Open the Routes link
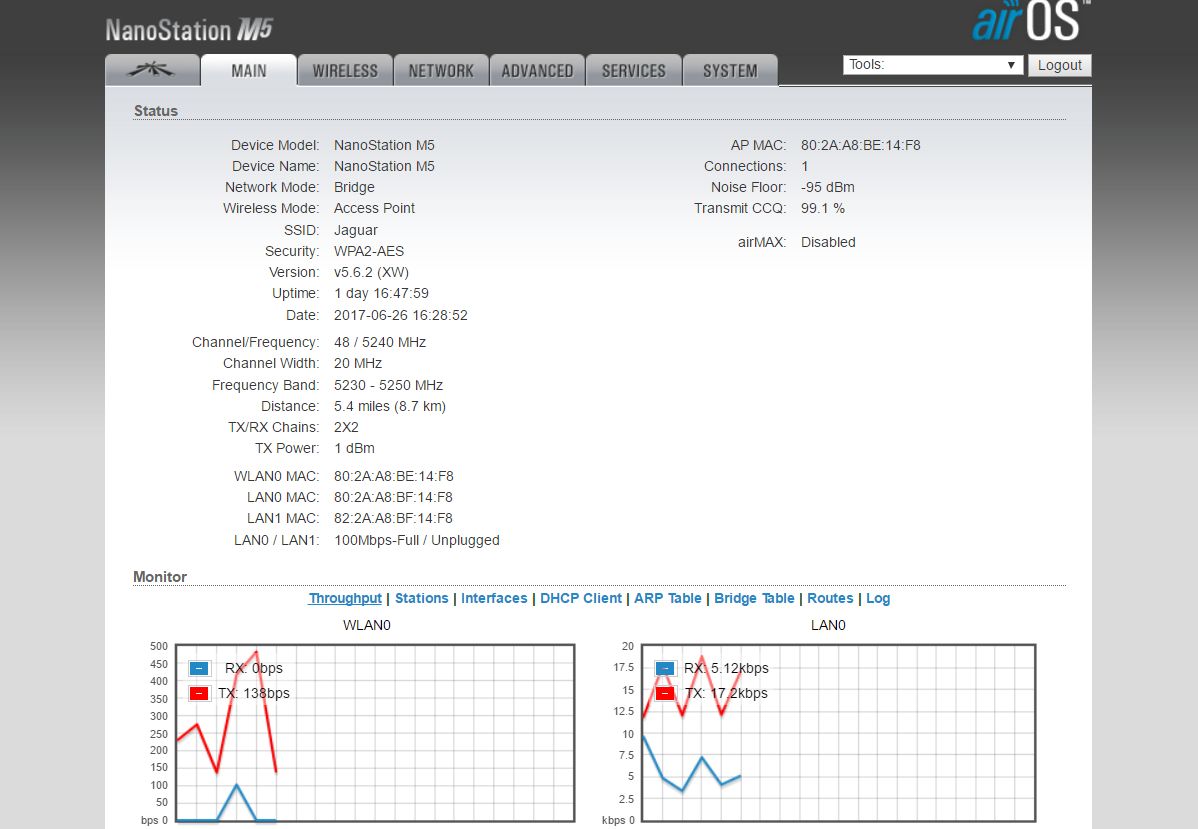The image size is (1198, 829). pos(830,598)
